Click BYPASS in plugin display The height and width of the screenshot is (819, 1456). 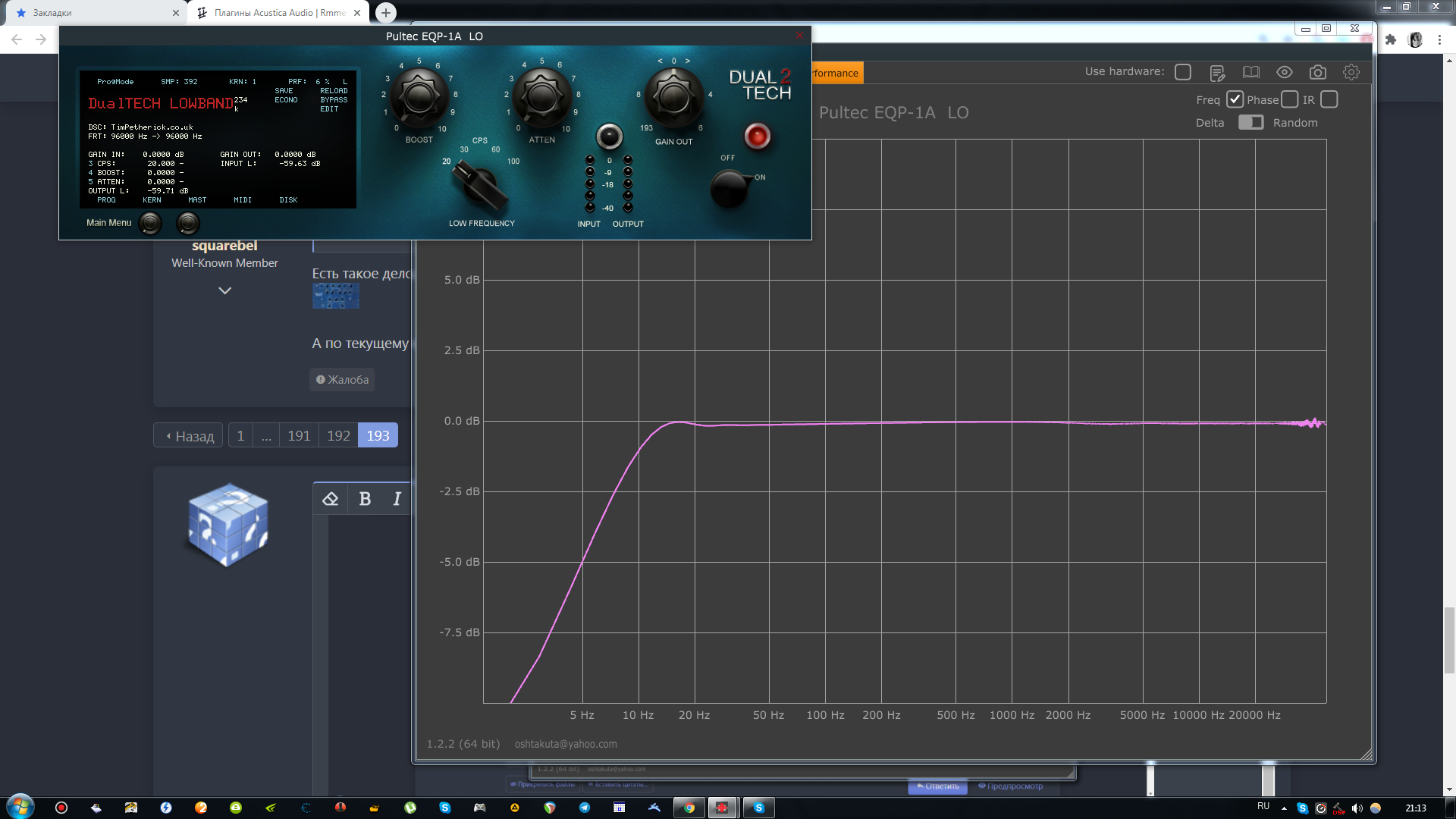pyautogui.click(x=334, y=100)
